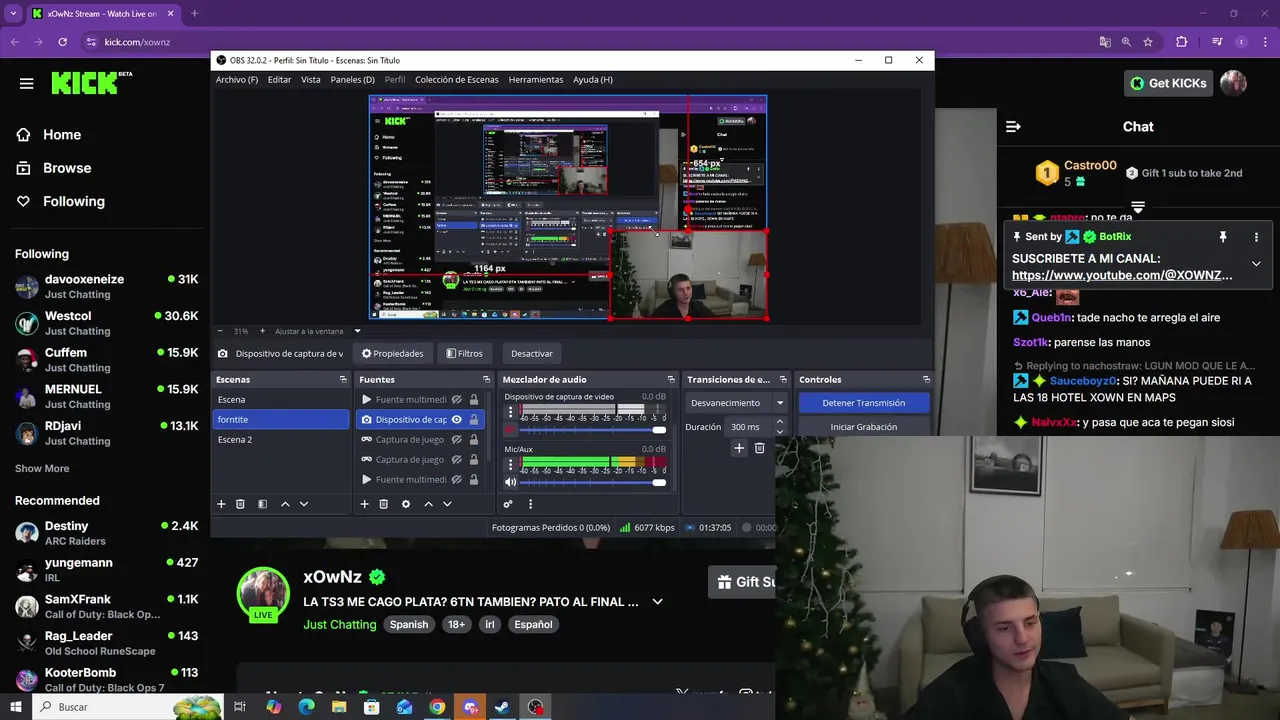Click Filtros button in source toolbar
The image size is (1280, 720).
tap(464, 353)
